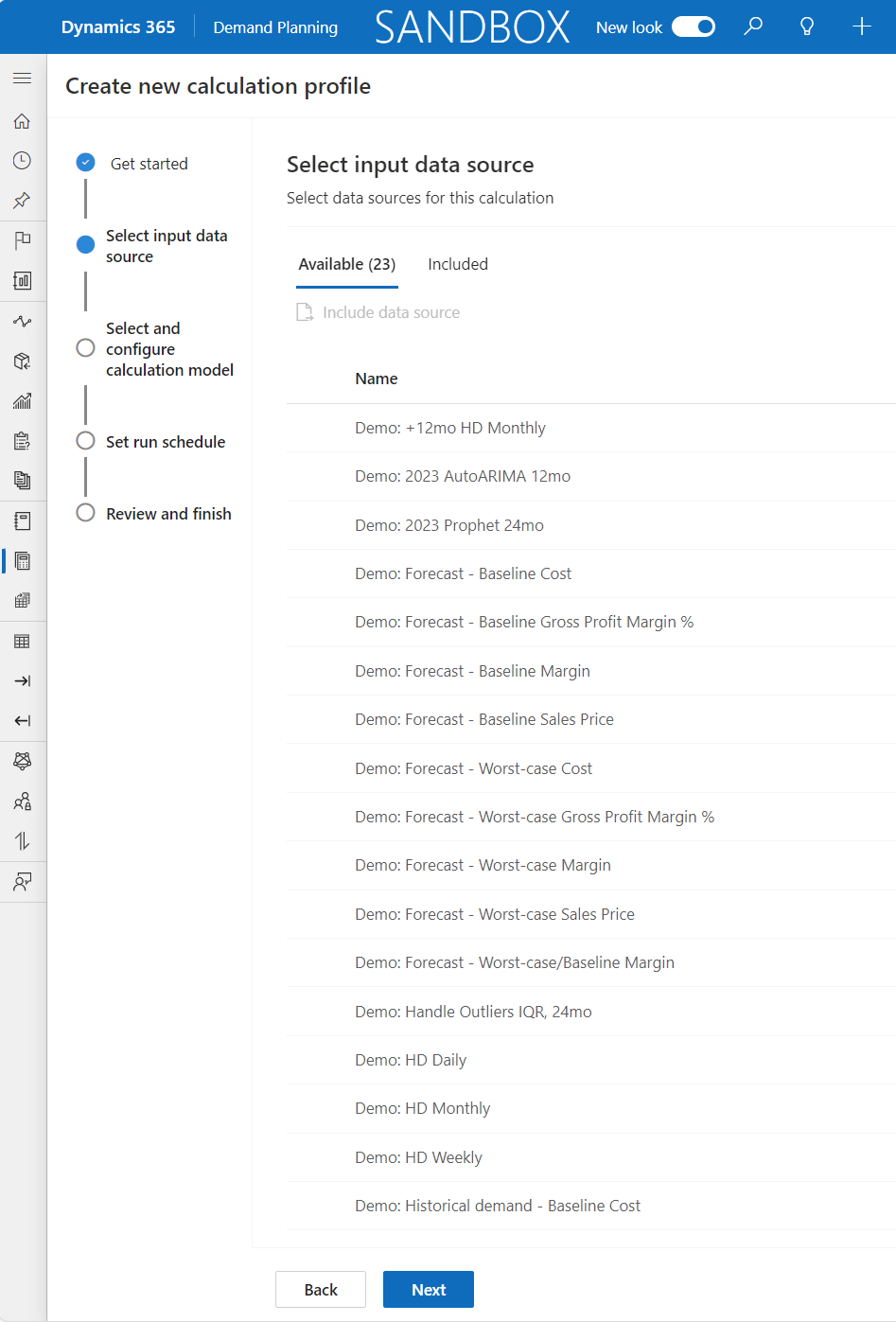Select row Demo: +12mo HD Monthly
The width and height of the screenshot is (896, 1322).
[591, 428]
